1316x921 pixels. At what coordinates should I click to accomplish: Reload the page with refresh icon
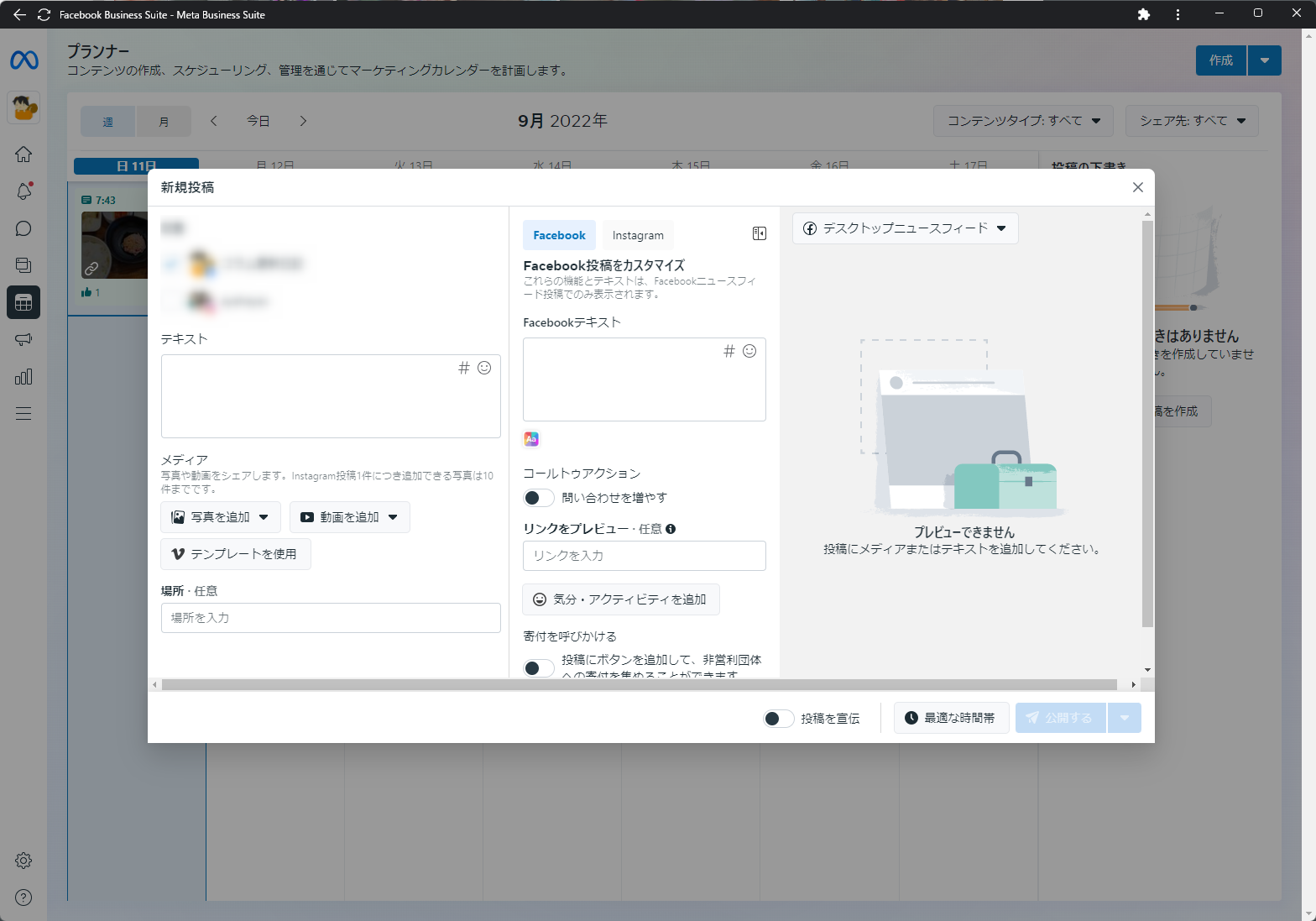point(44,14)
